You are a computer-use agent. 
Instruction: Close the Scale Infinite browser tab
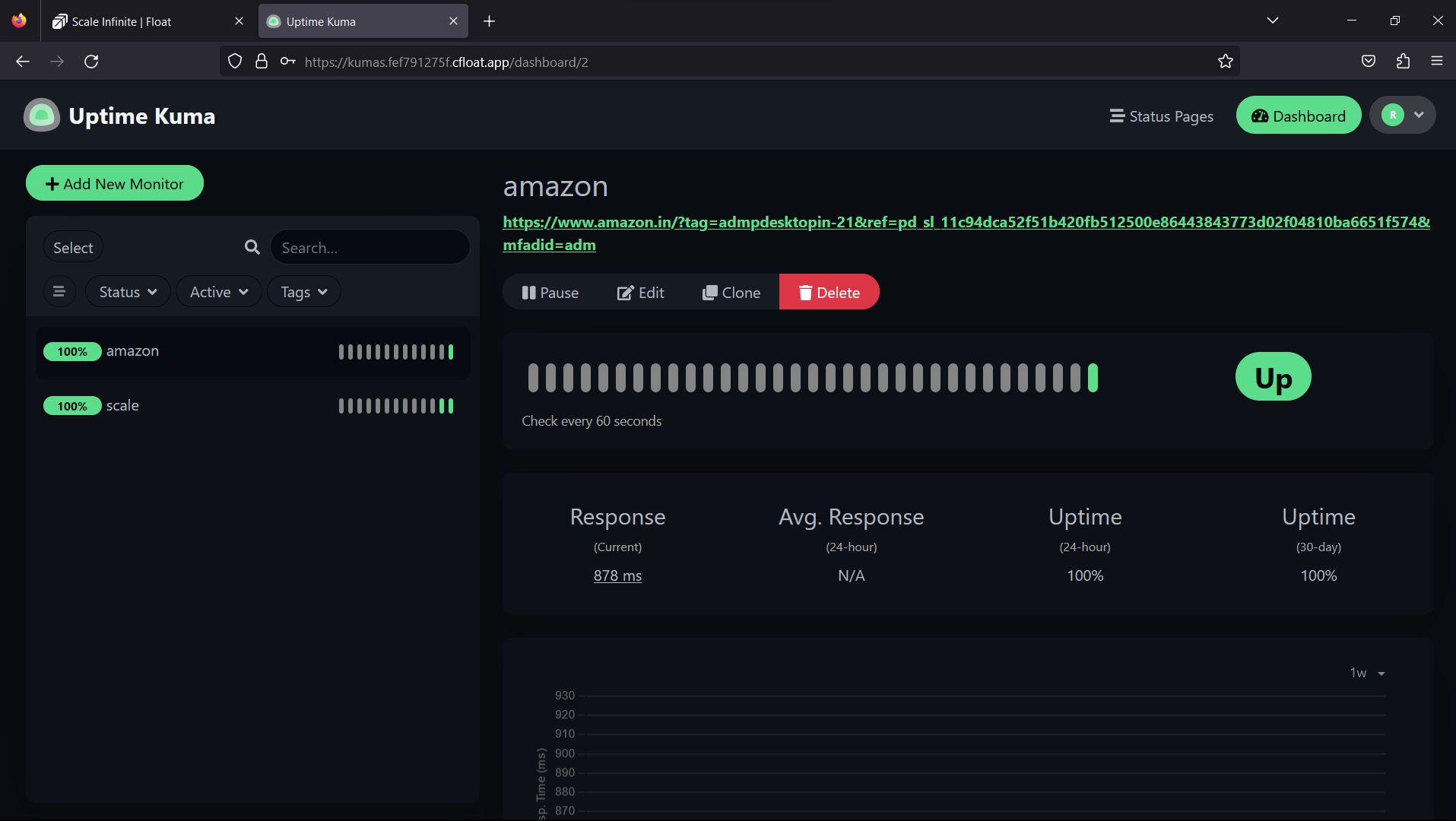coord(239,21)
